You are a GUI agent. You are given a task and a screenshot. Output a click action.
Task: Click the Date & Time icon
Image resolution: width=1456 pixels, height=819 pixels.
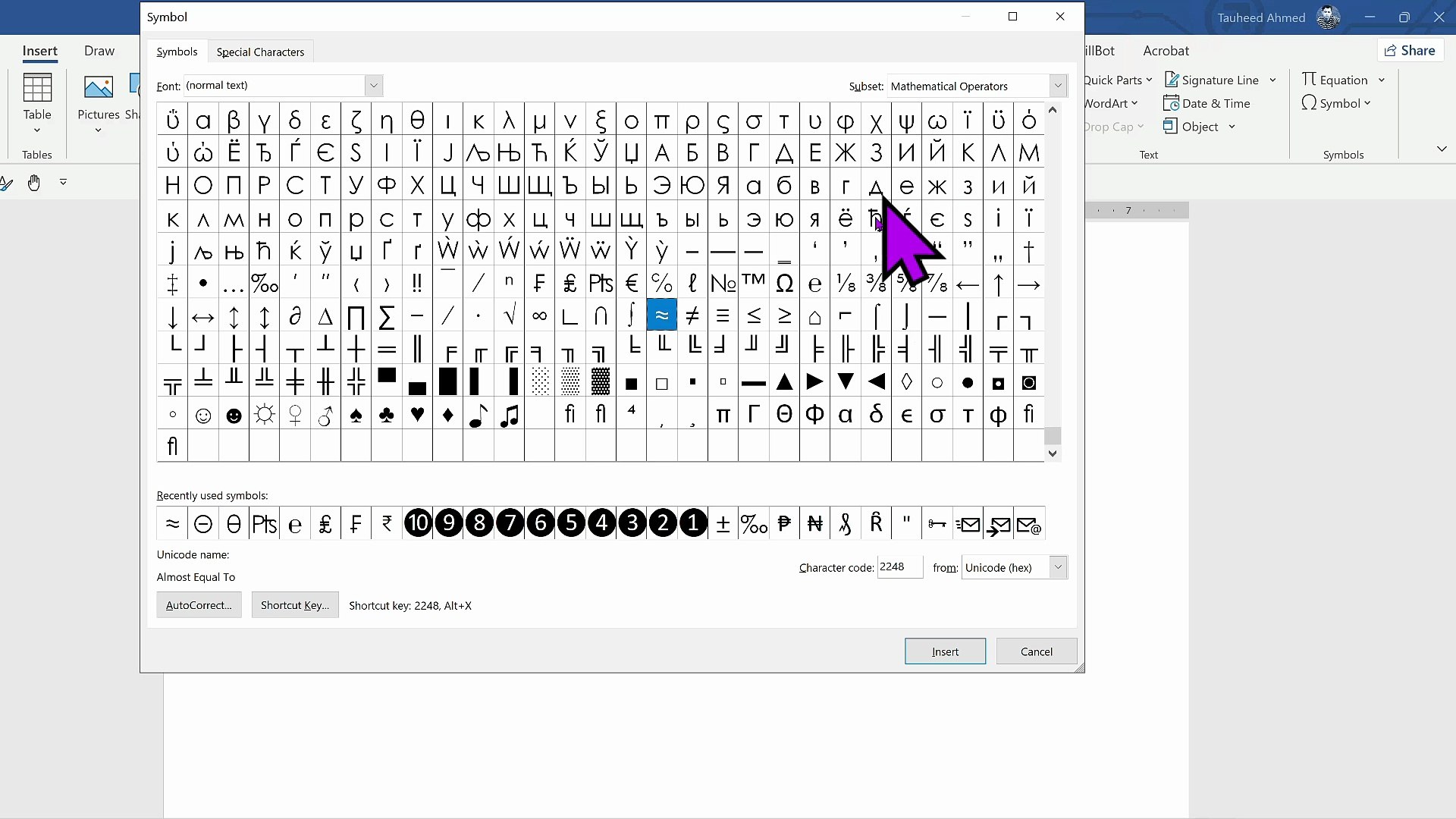click(x=1171, y=103)
